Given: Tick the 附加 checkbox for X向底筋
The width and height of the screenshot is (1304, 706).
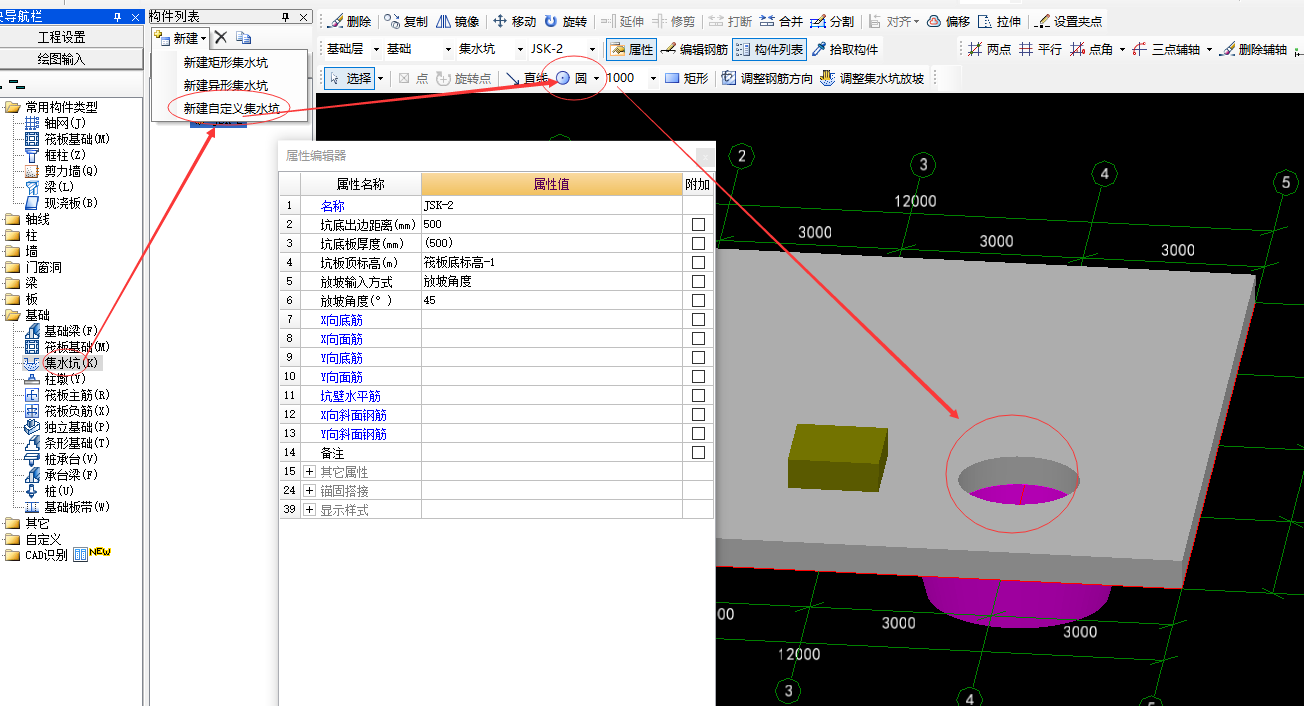Looking at the screenshot, I should pos(698,320).
